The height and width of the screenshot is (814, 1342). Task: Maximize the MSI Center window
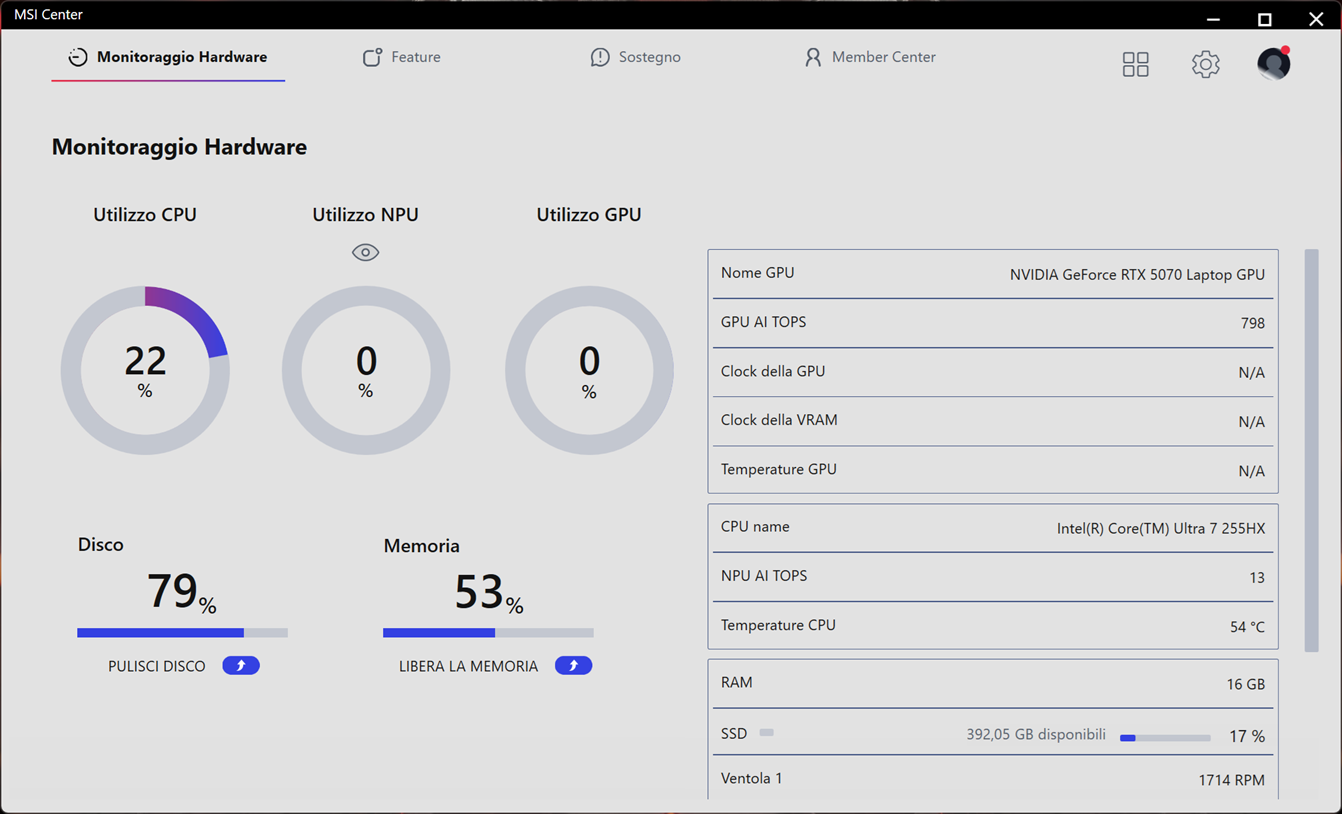tap(1265, 18)
